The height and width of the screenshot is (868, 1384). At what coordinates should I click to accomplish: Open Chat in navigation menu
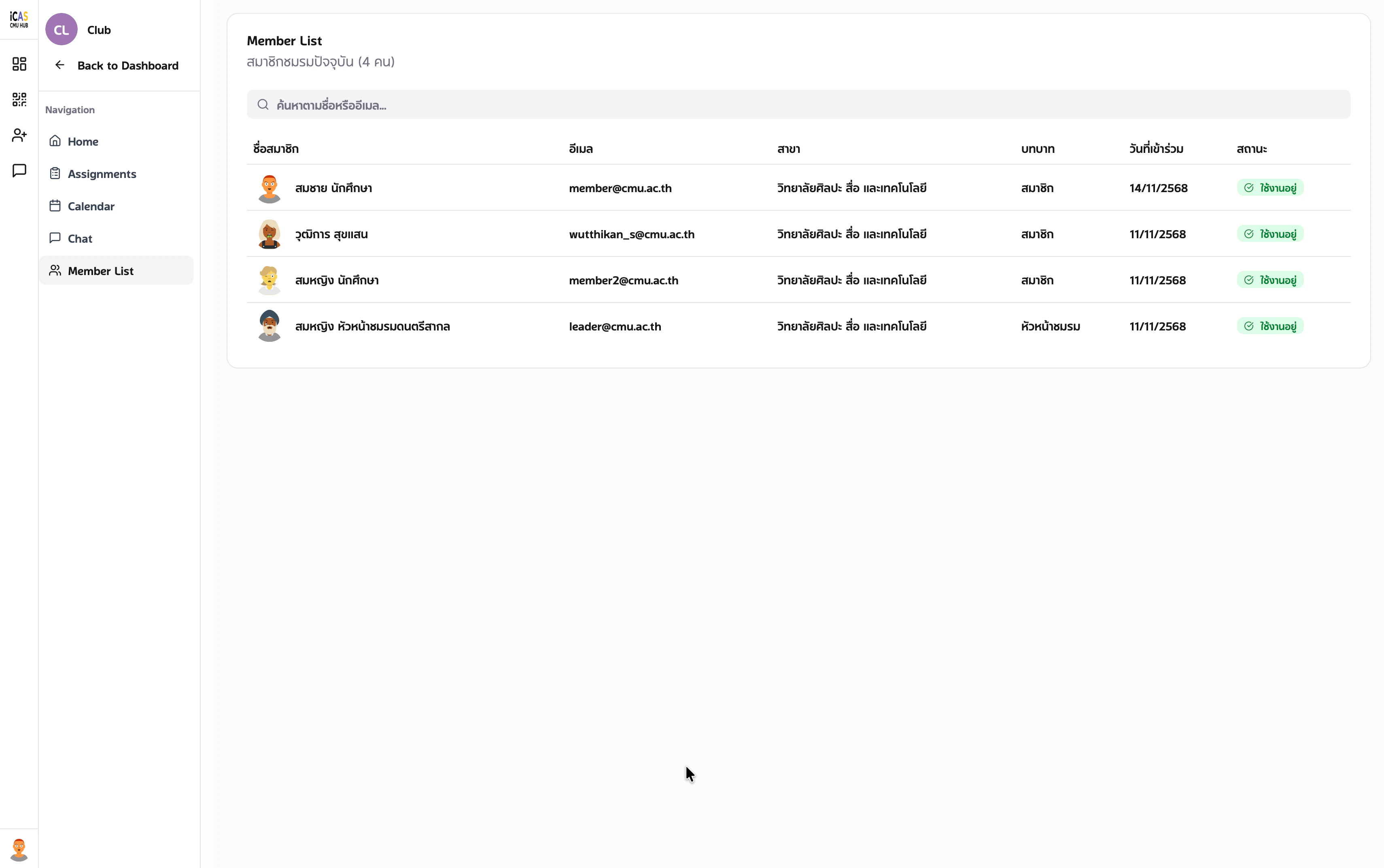pyautogui.click(x=117, y=238)
